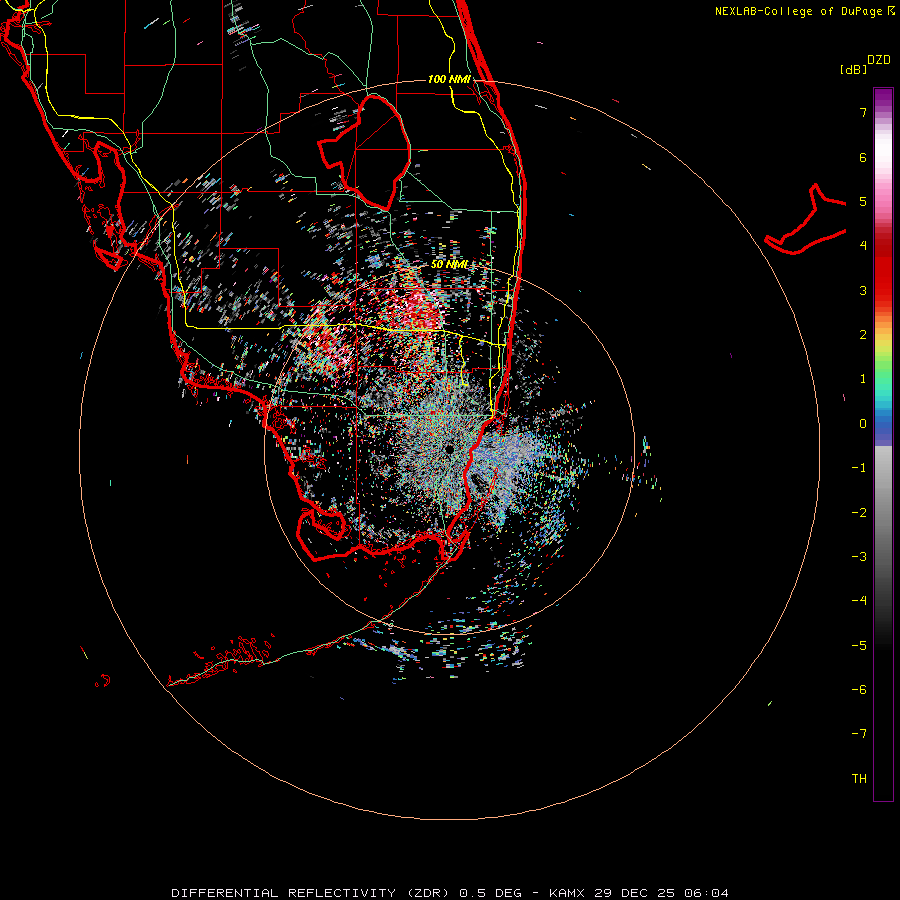Click the Bahamas island outline east of Florida

[806, 221]
